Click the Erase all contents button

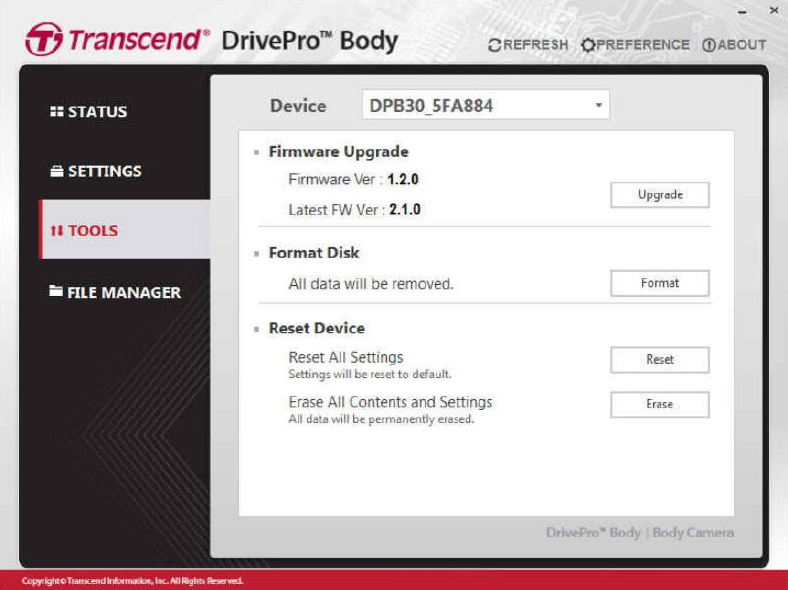(660, 404)
